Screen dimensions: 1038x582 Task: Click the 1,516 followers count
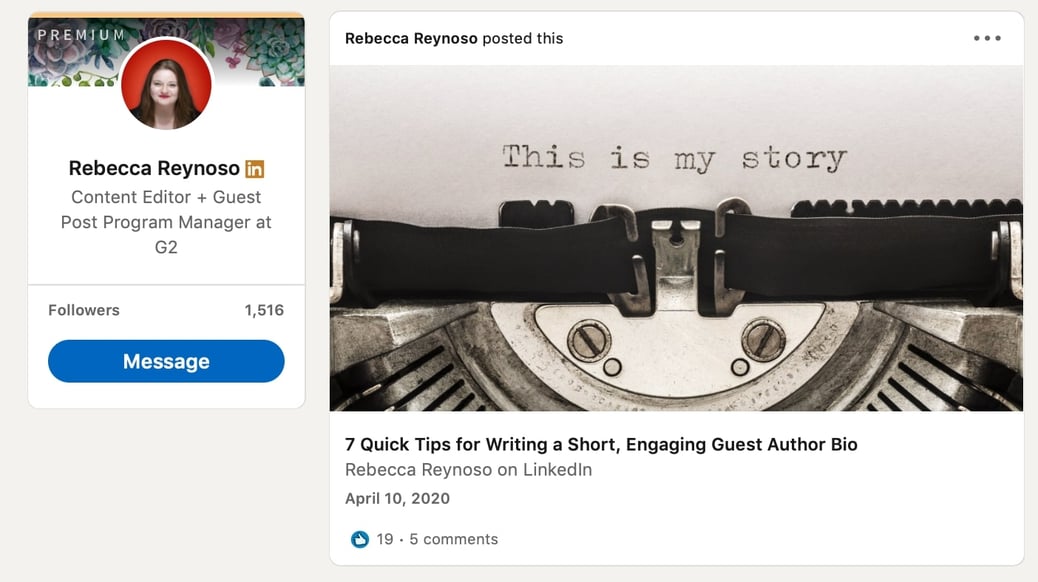(266, 310)
